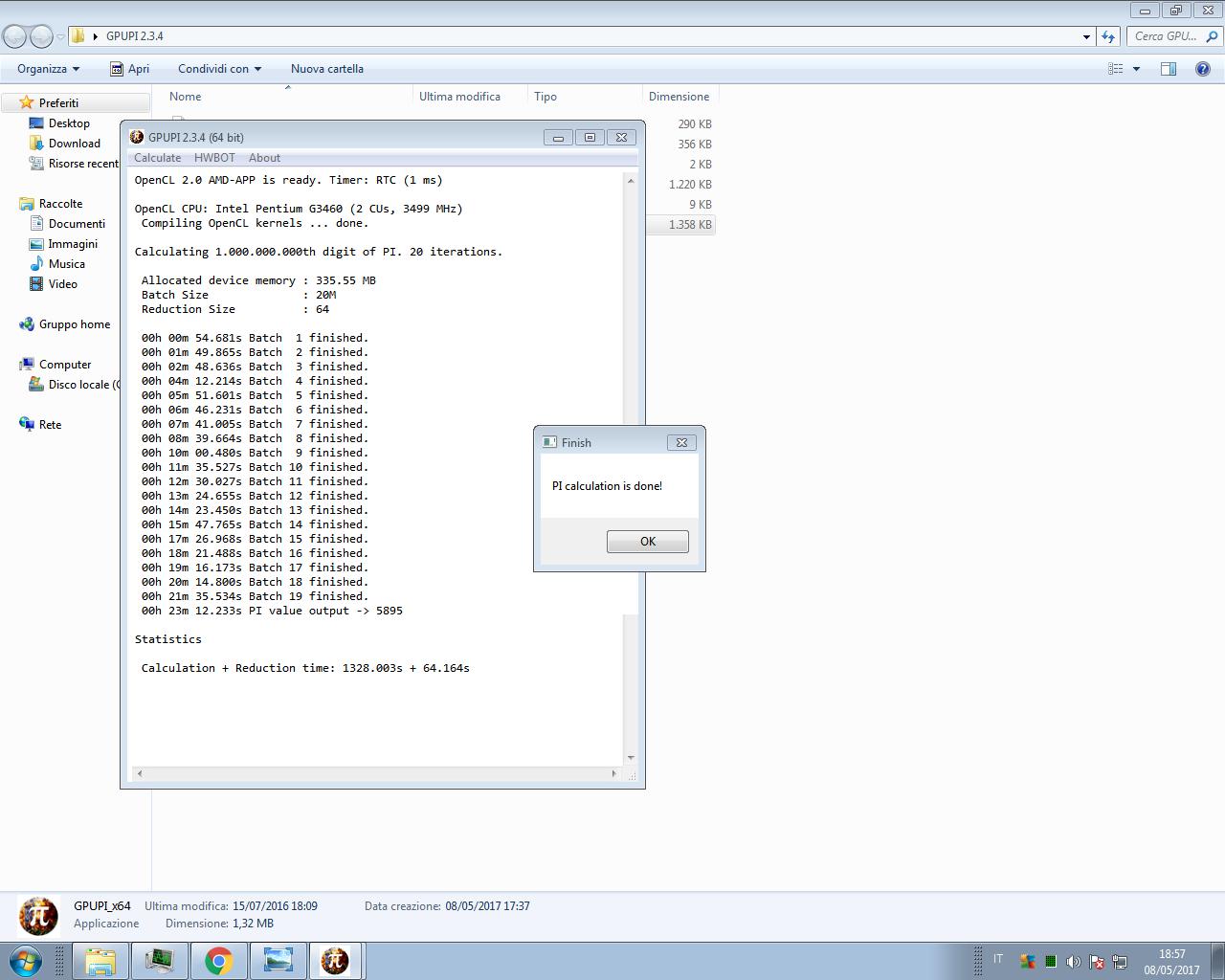Click the green grid tray icon
This screenshot has width=1225, height=980.
[1051, 962]
